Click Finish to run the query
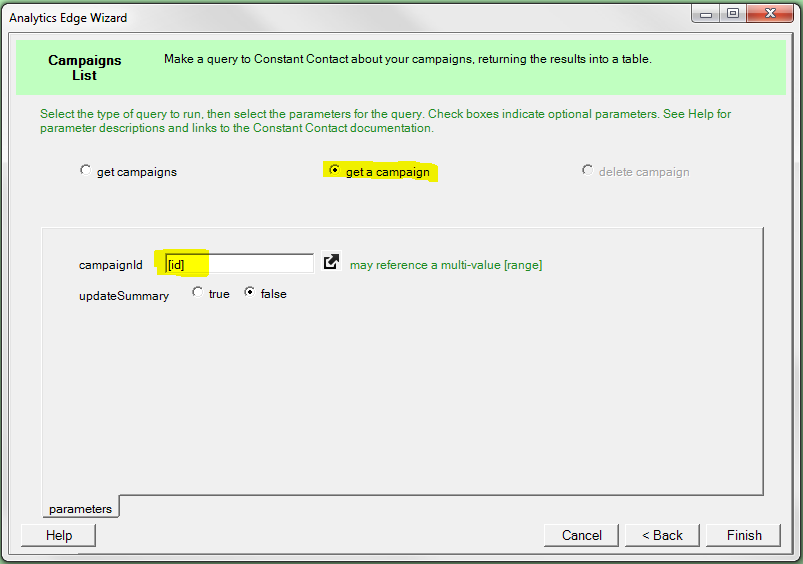 744,535
